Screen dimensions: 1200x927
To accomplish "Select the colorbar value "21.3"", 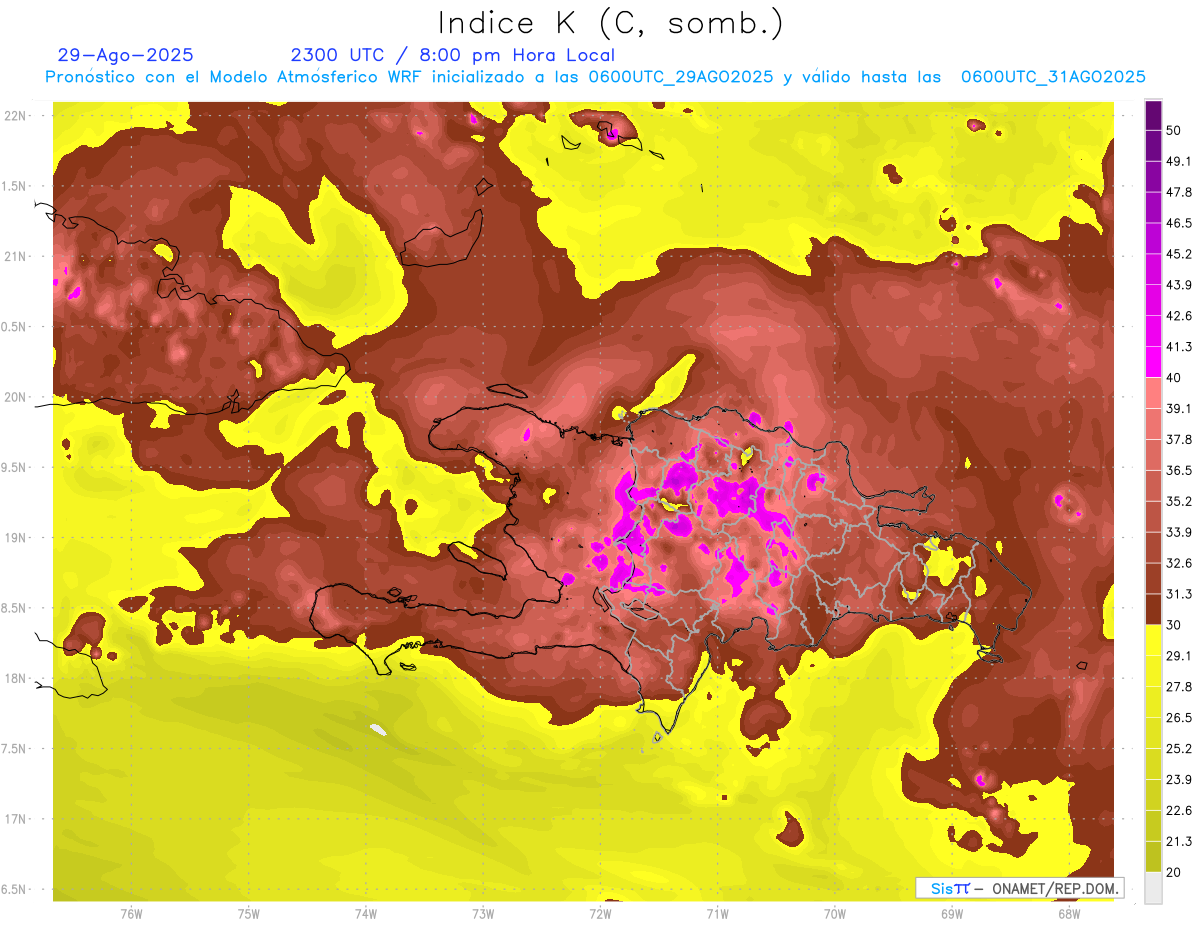I will [x=1178, y=841].
